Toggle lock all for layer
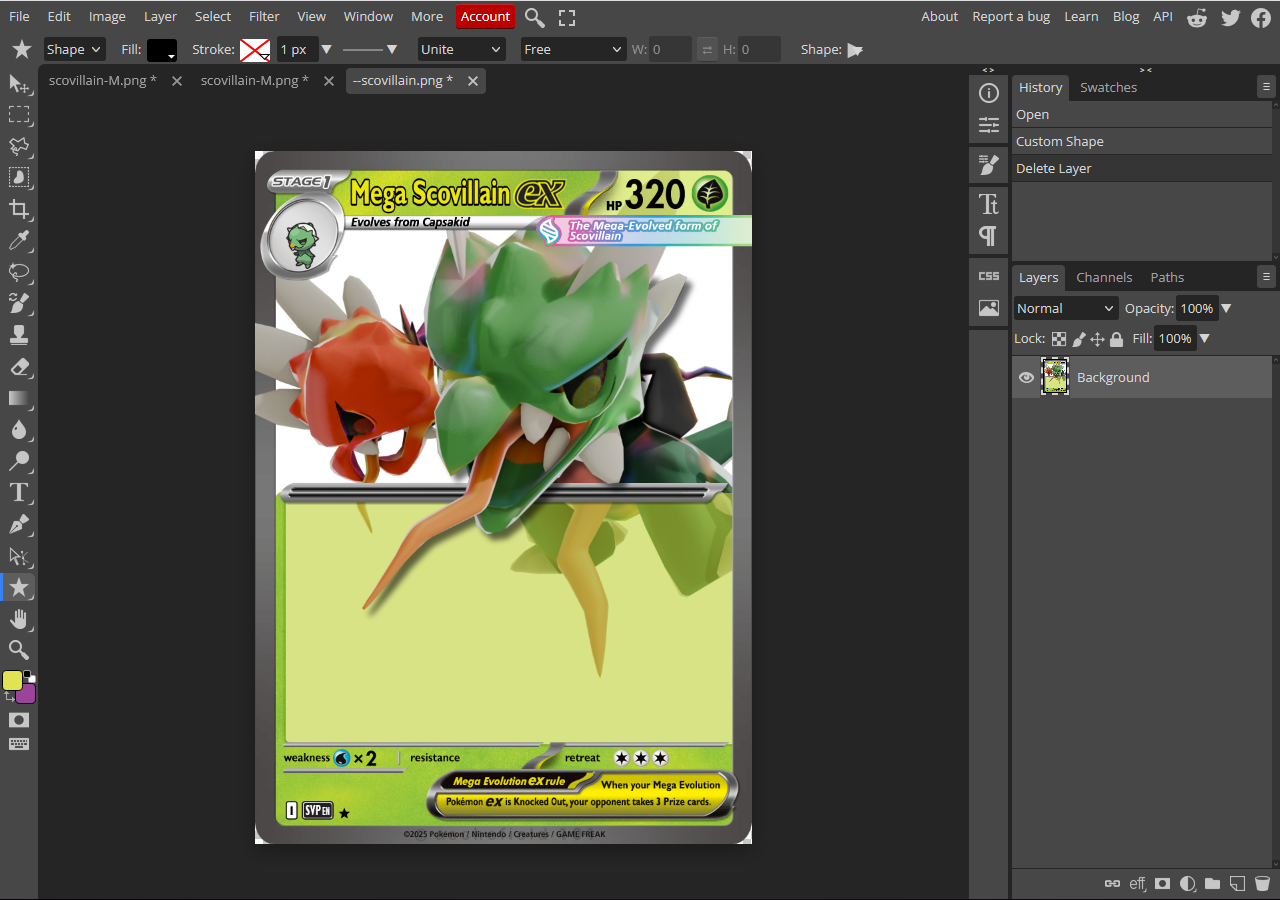This screenshot has height=900, width=1280. [x=1116, y=339]
